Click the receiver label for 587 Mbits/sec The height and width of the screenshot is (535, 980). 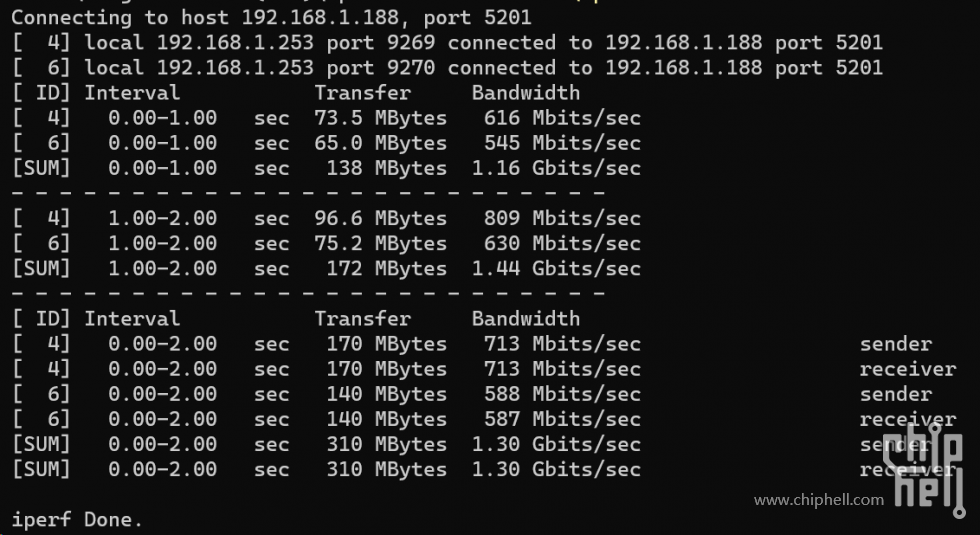pyautogui.click(x=908, y=419)
